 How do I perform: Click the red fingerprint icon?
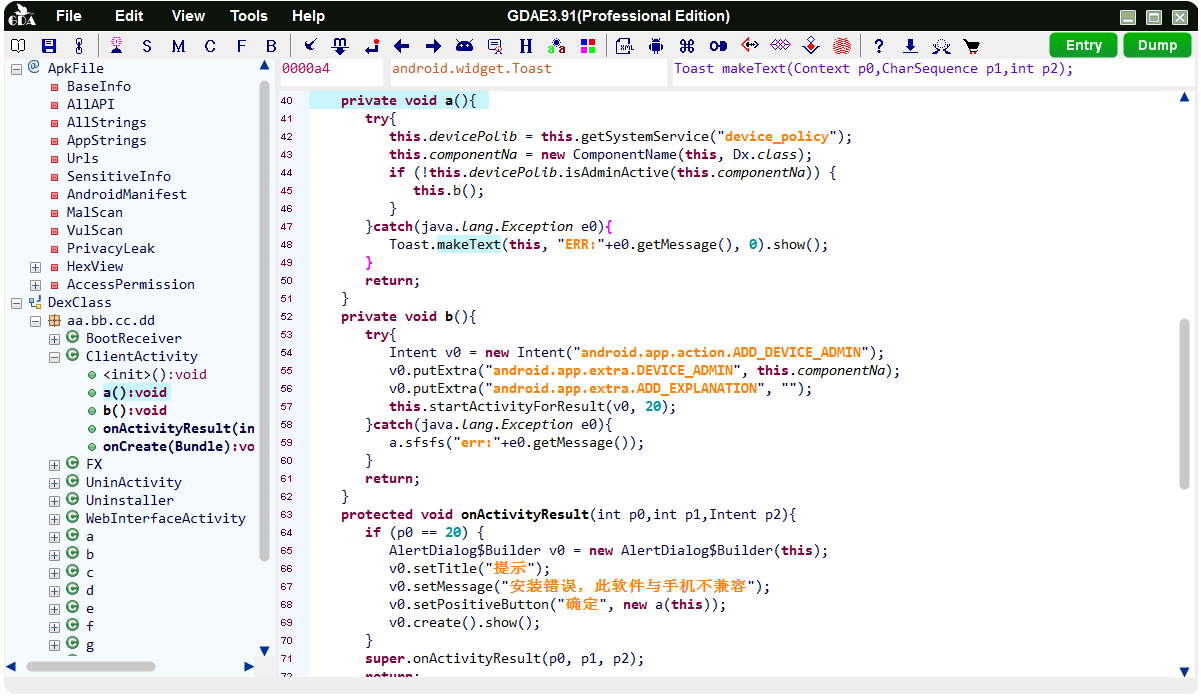point(842,46)
